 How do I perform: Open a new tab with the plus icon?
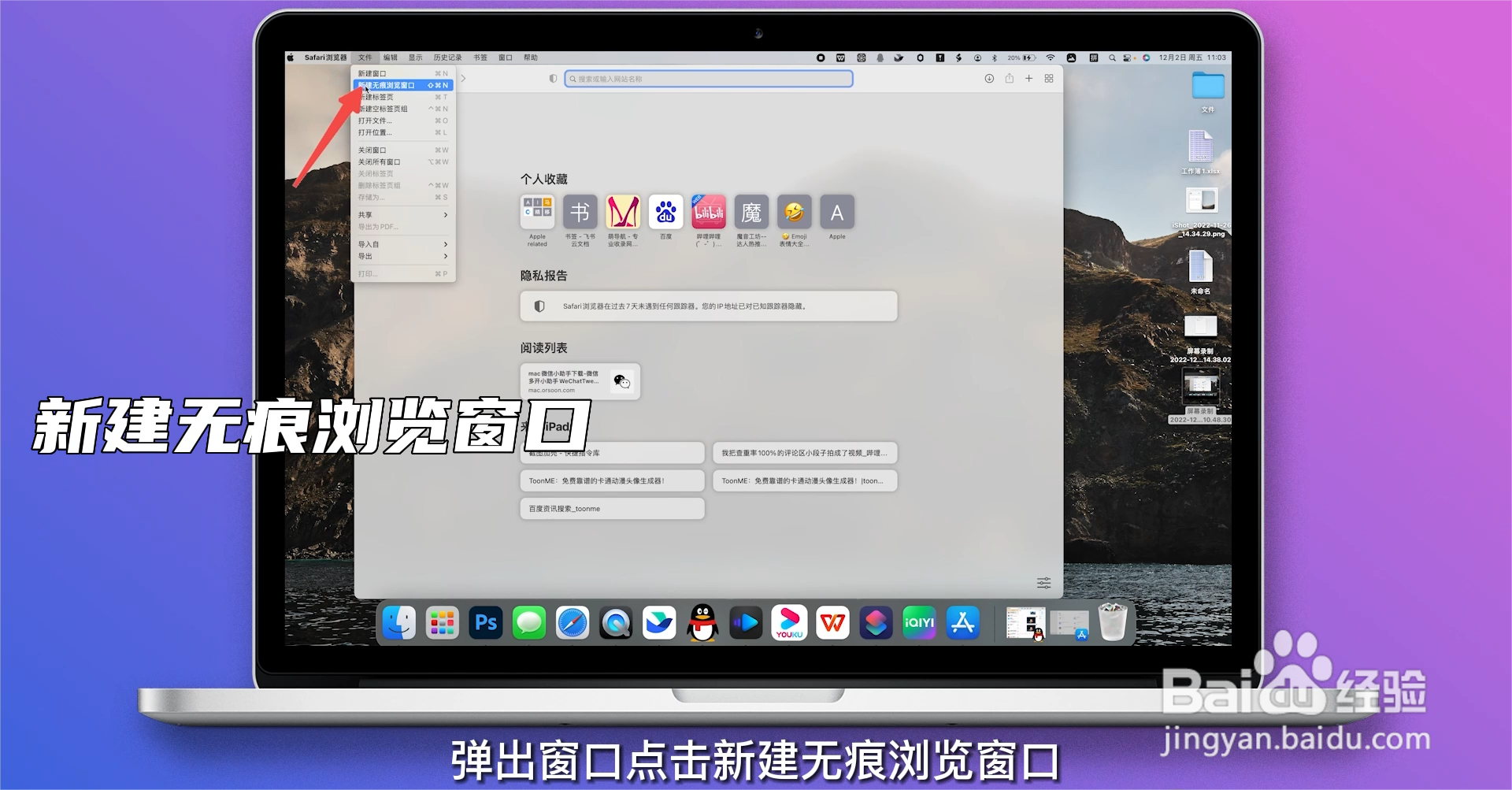pyautogui.click(x=1028, y=78)
